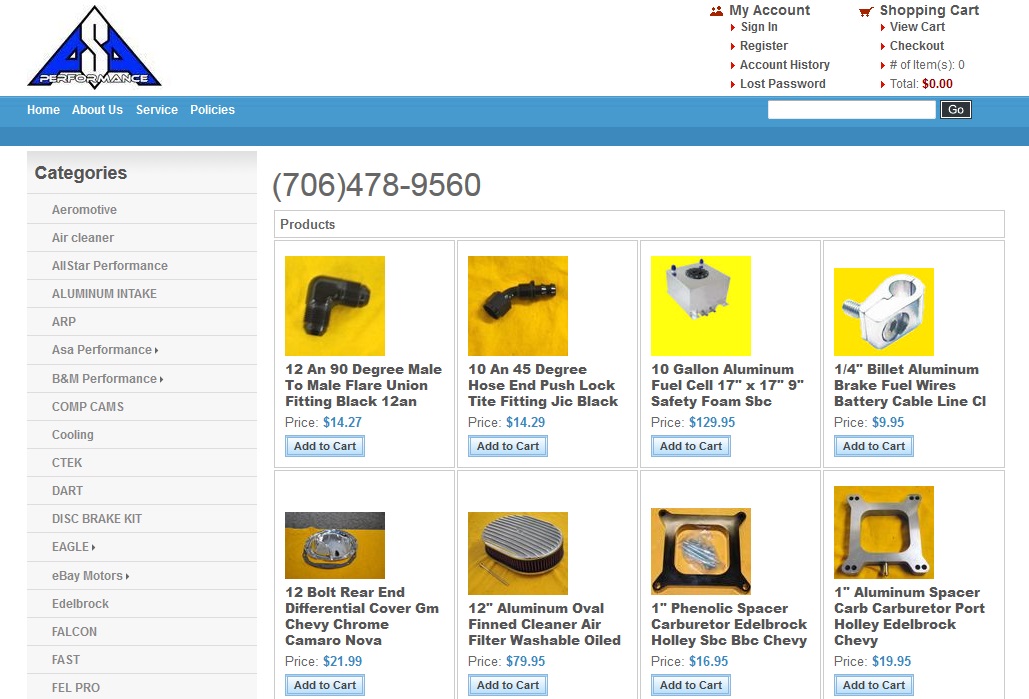
Task: Open 12" Aluminum Oval Finned Cleaner title
Action: (x=545, y=624)
